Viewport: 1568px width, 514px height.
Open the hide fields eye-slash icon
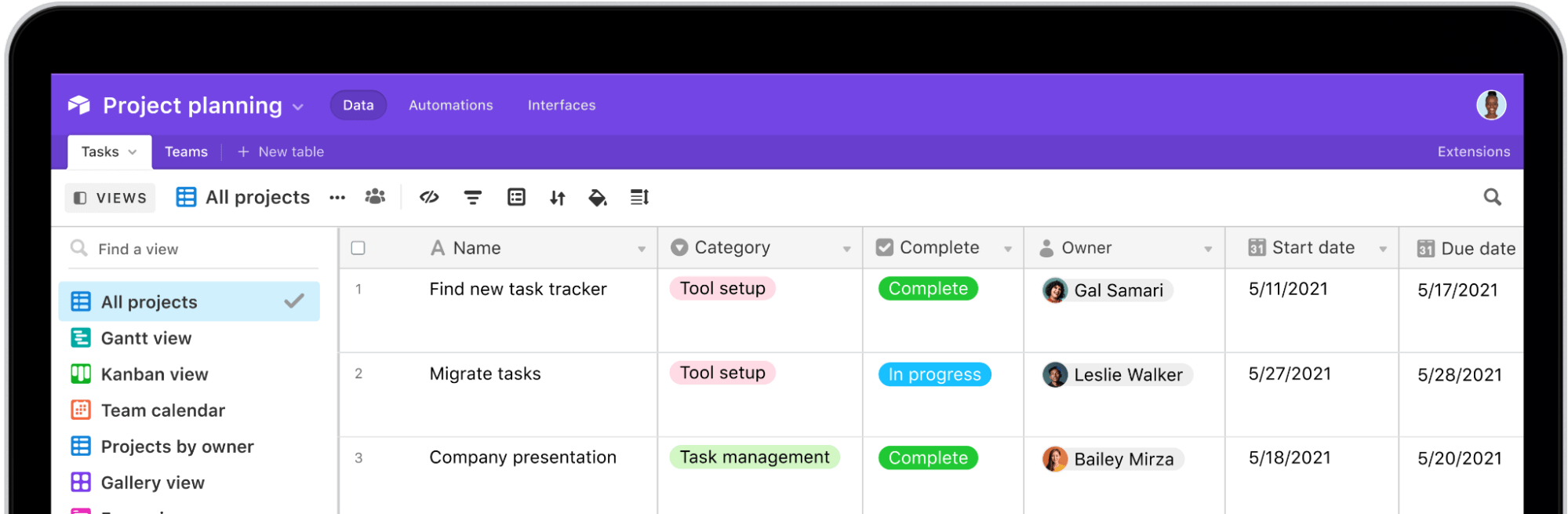click(429, 198)
